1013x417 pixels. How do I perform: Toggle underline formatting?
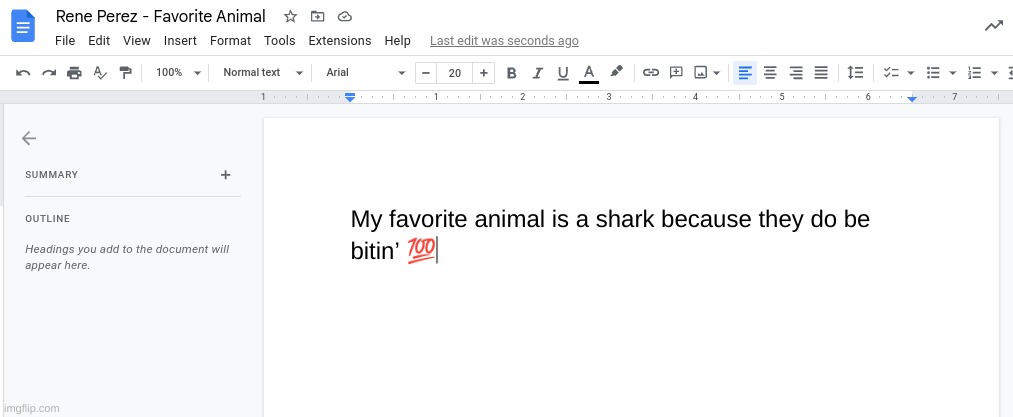(x=563, y=73)
